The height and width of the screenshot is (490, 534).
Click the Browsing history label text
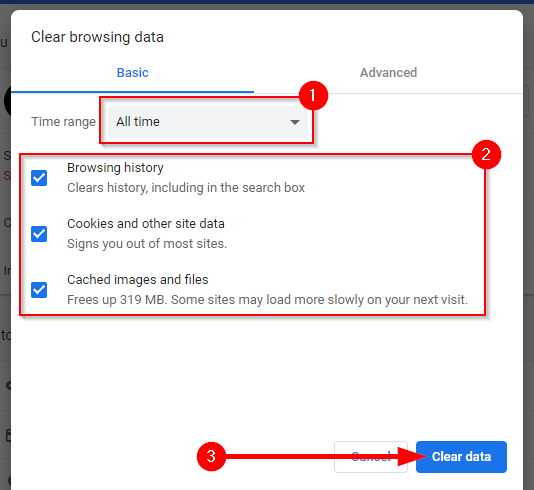[115, 168]
